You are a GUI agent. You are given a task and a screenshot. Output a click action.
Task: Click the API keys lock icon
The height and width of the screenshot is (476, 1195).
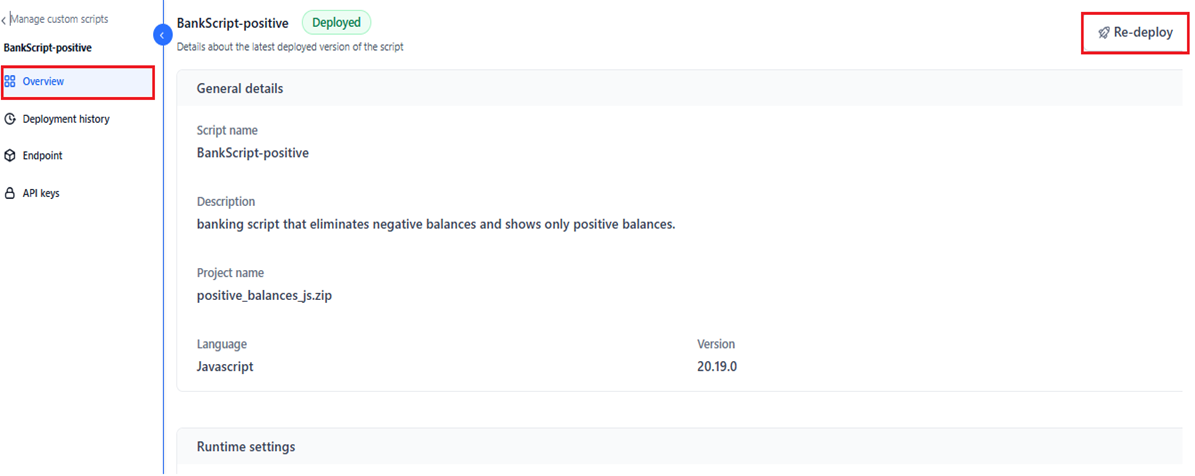pos(10,193)
